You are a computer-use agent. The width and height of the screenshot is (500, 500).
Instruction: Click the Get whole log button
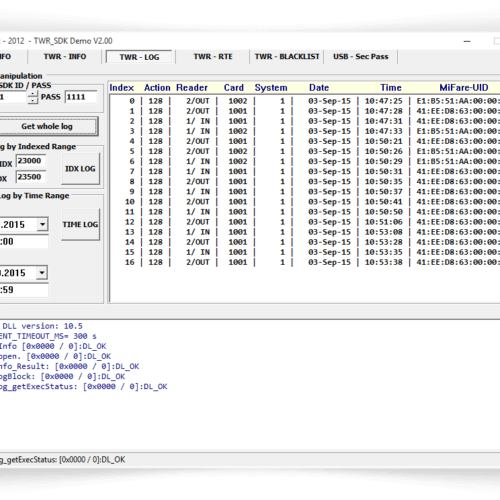pos(47,126)
